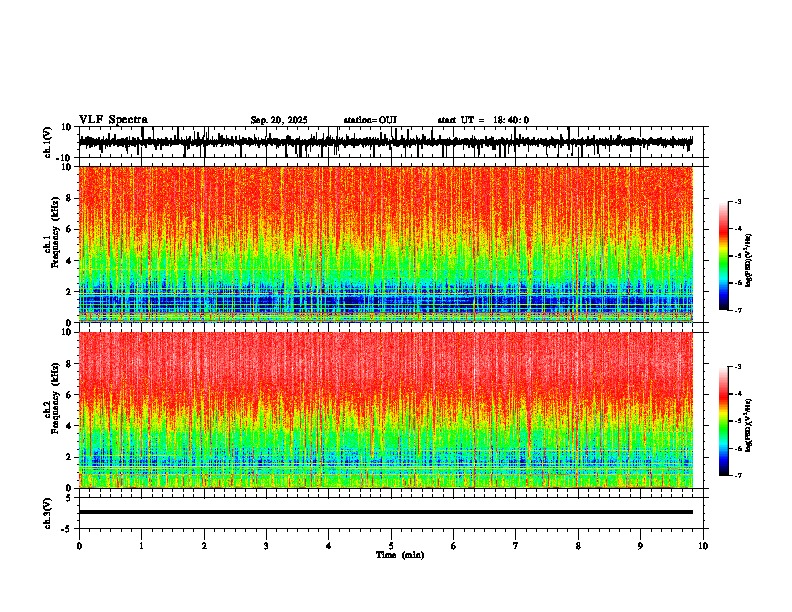Click the "ch.1(V)" waveform axis label
792x612 pixels.
pyautogui.click(x=48, y=142)
